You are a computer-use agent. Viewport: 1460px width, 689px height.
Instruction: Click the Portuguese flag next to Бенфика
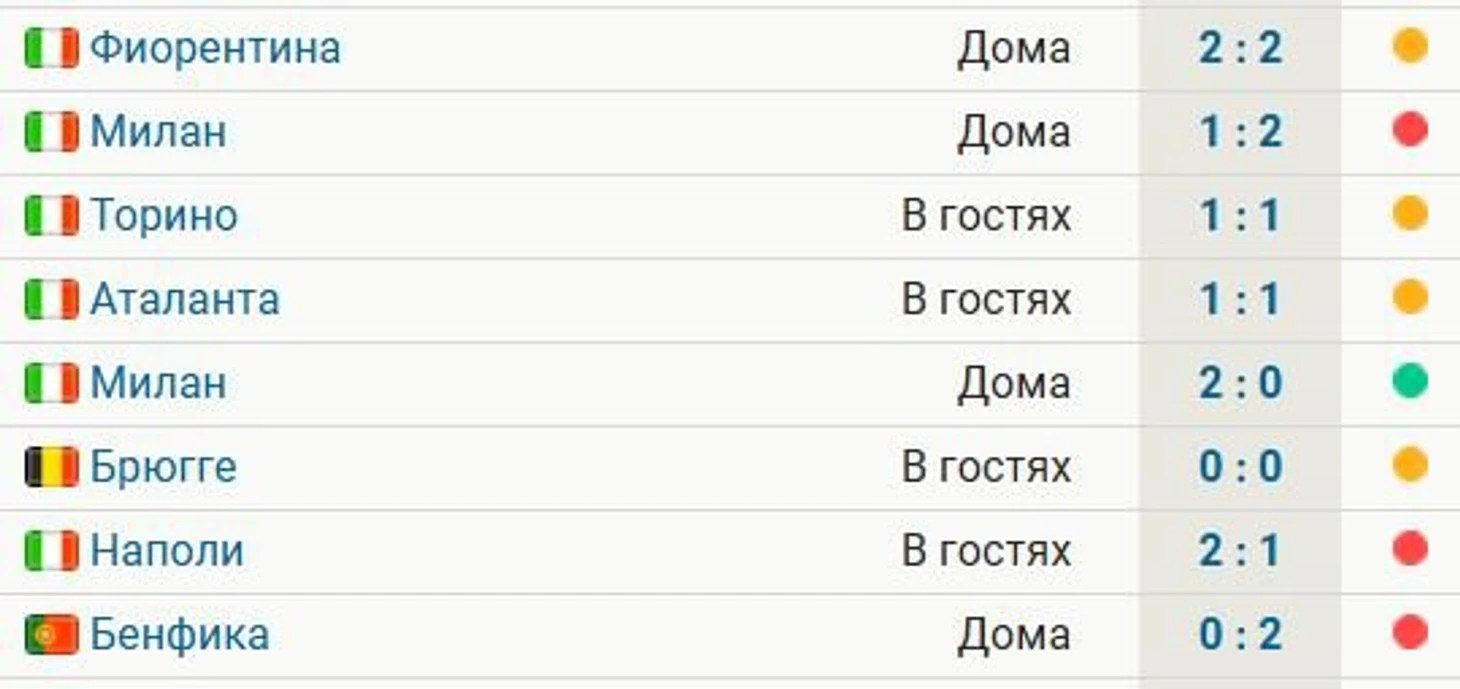pyautogui.click(x=52, y=635)
